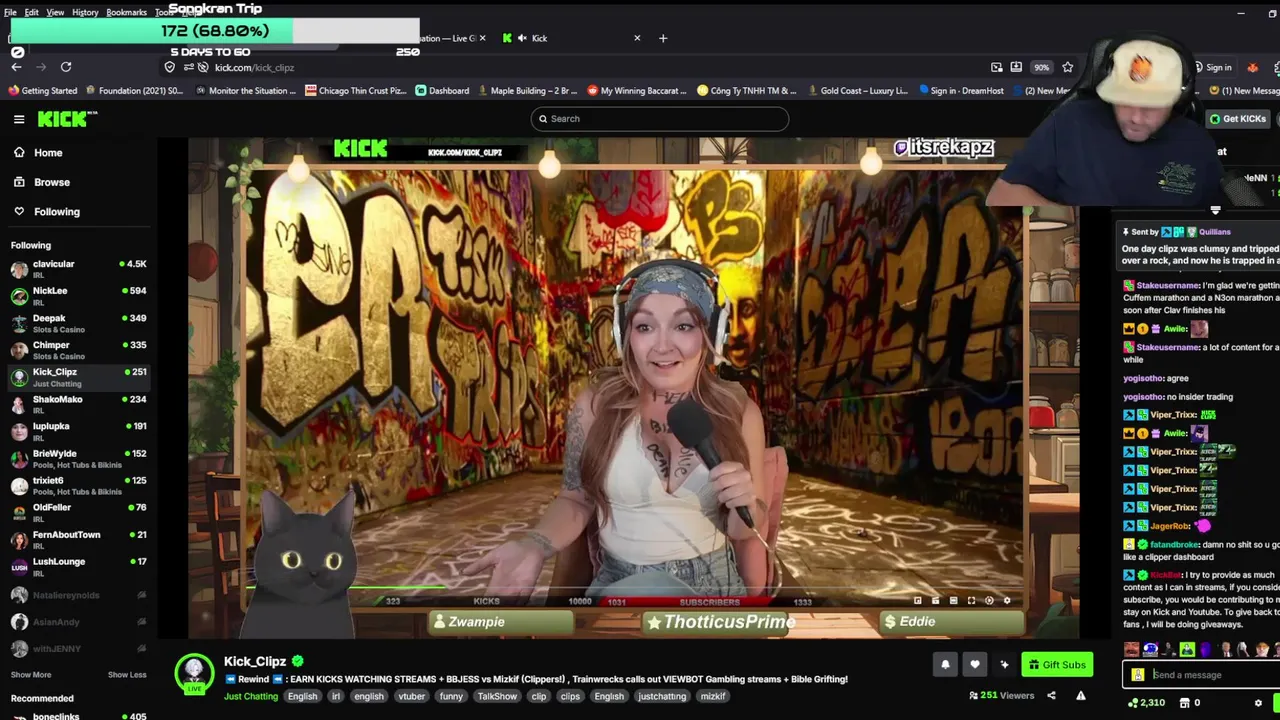Collapse the pinned chat message arrow

pos(1215,211)
